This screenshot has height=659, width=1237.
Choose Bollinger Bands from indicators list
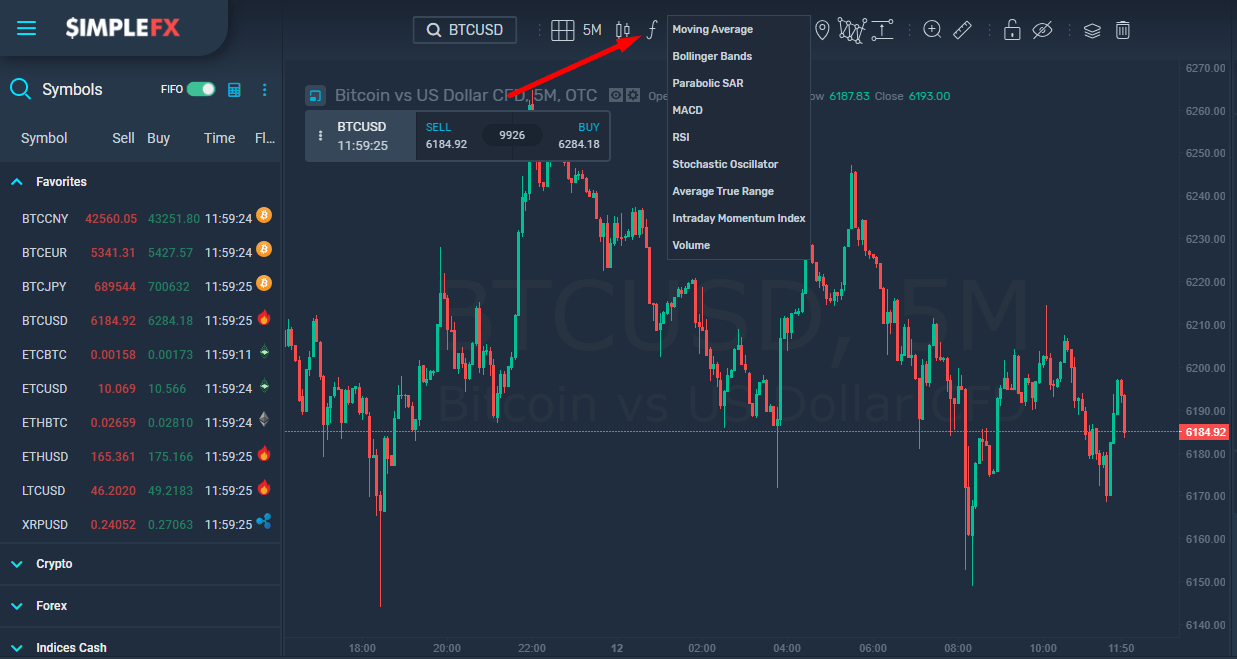(x=712, y=57)
